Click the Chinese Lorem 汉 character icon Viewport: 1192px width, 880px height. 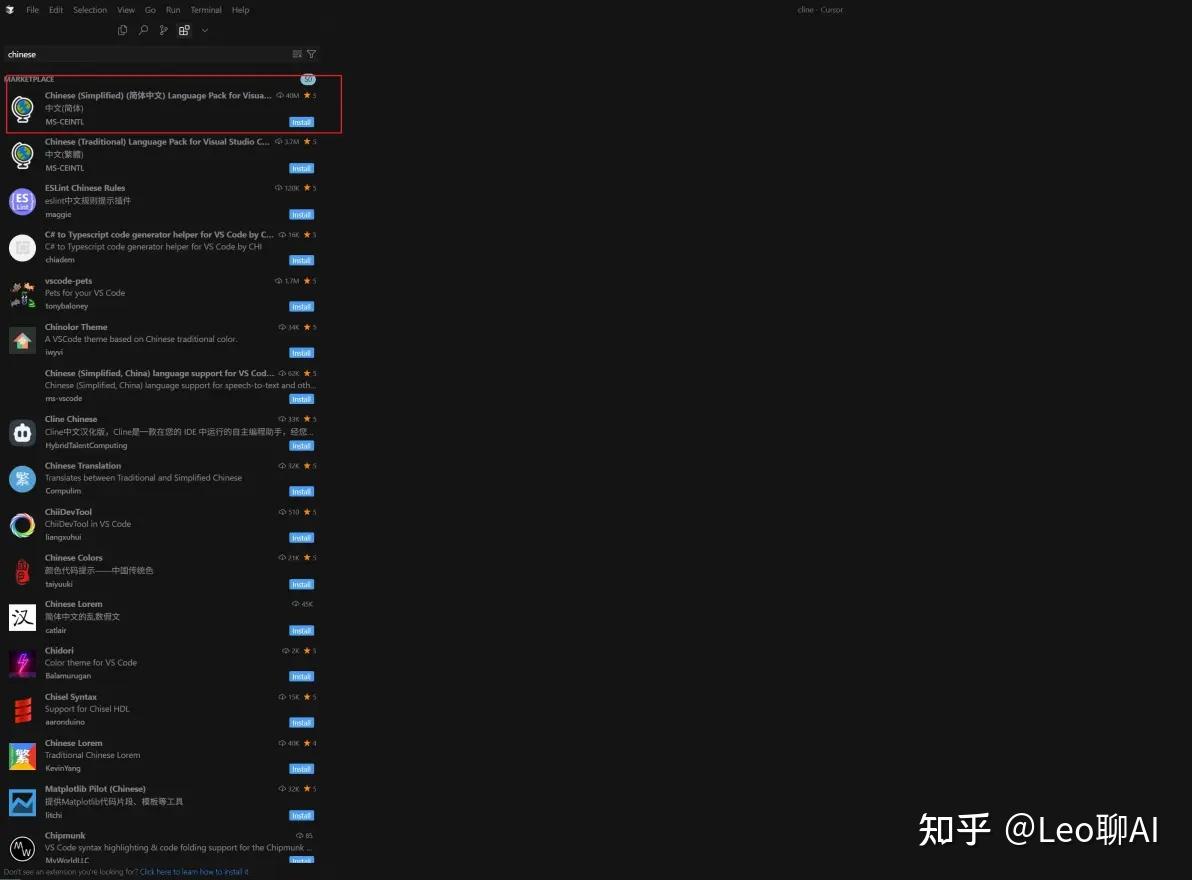click(x=22, y=618)
